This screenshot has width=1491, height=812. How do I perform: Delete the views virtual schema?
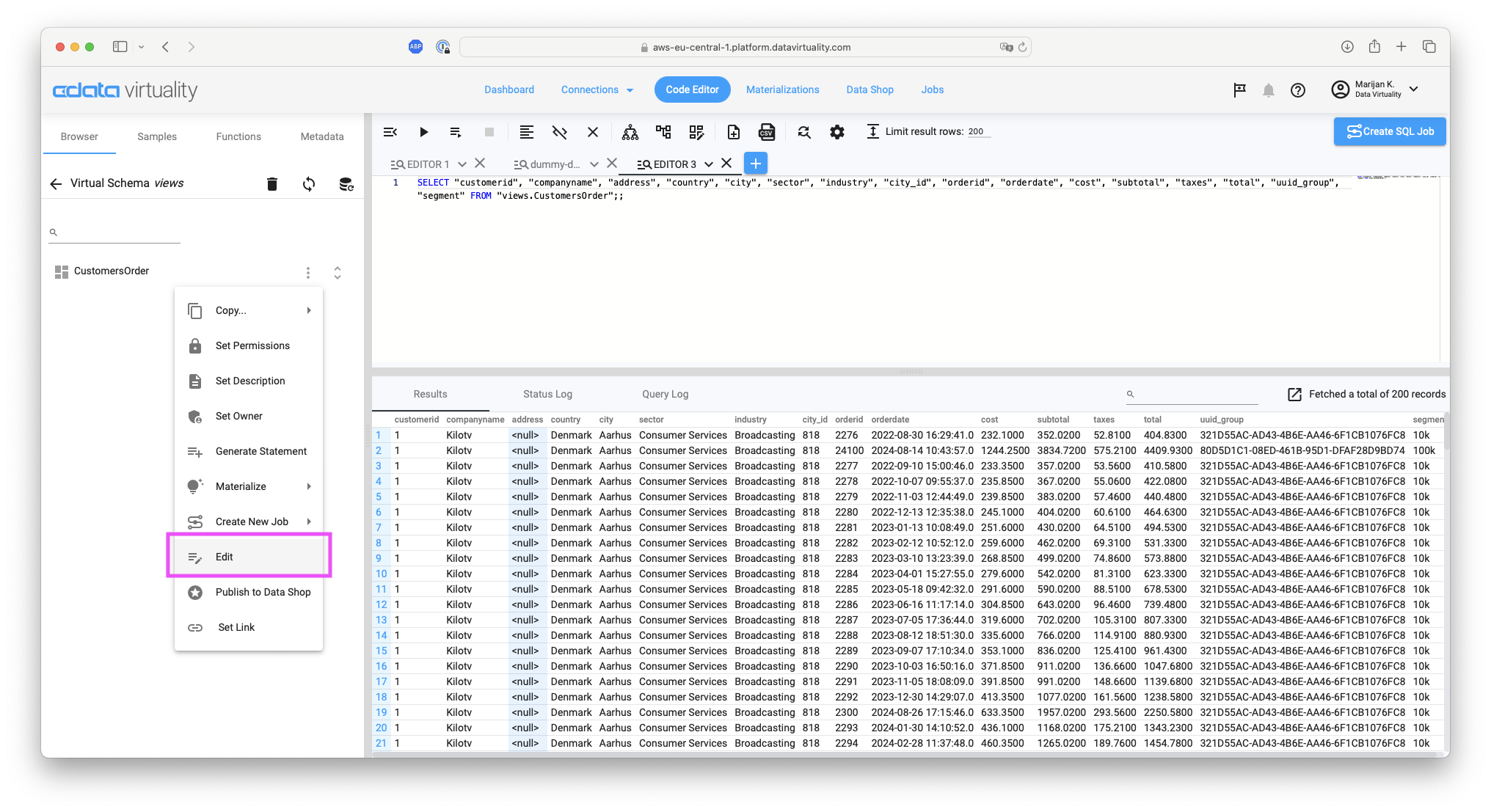pyautogui.click(x=272, y=183)
